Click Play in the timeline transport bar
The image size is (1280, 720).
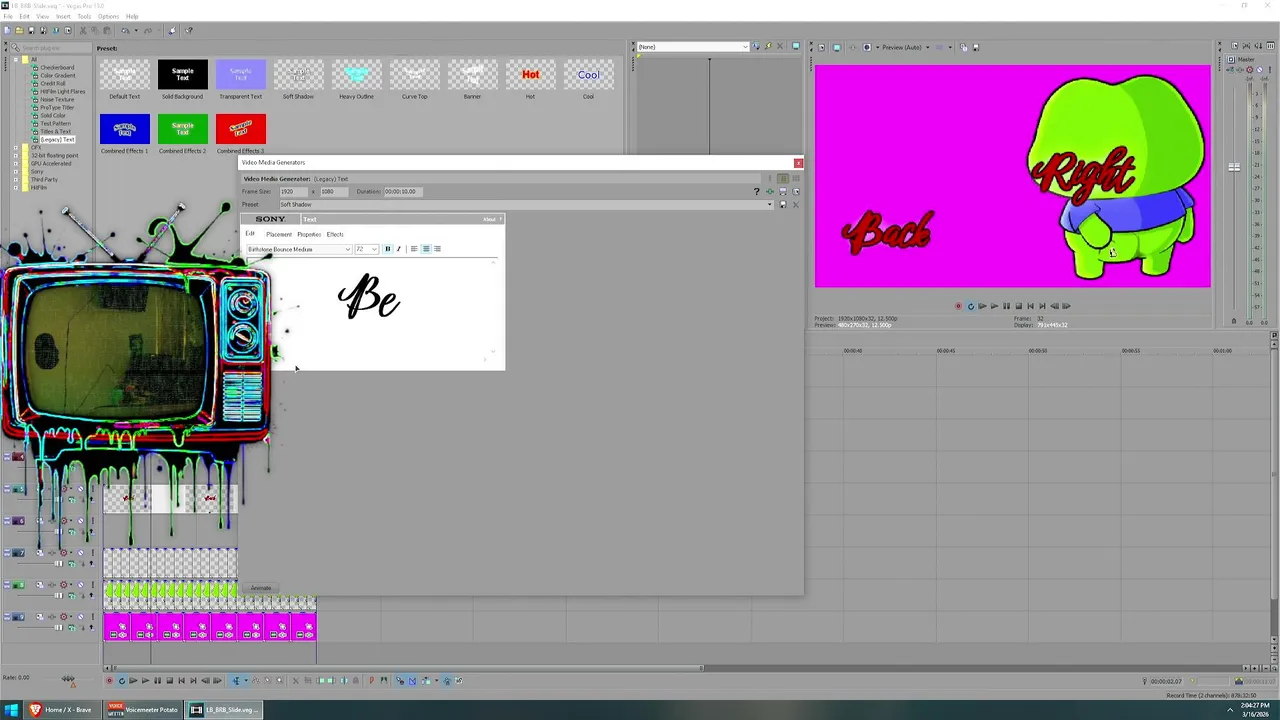click(x=145, y=681)
